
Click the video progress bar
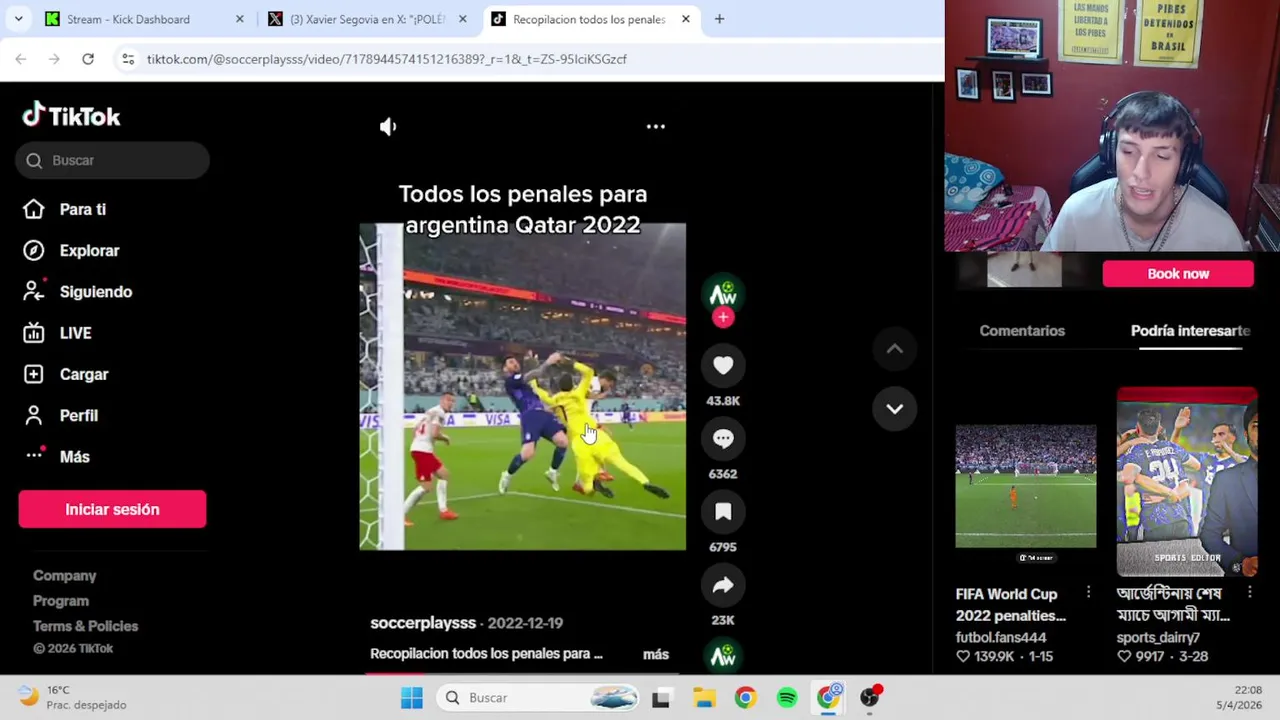pos(523,672)
